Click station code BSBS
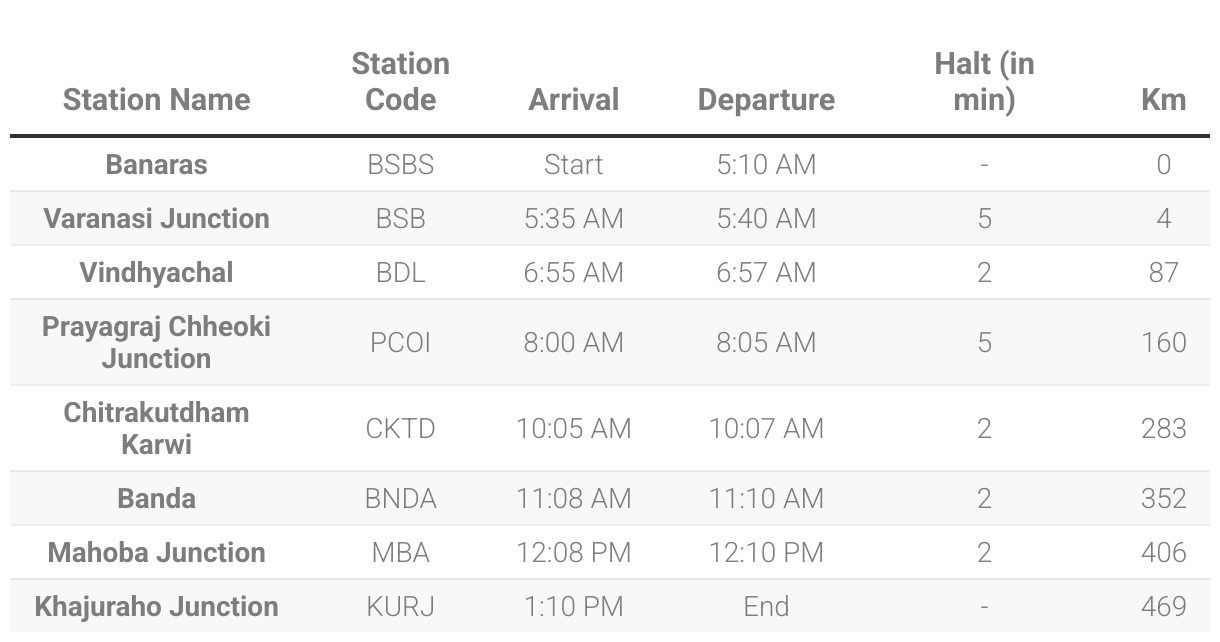 point(400,165)
